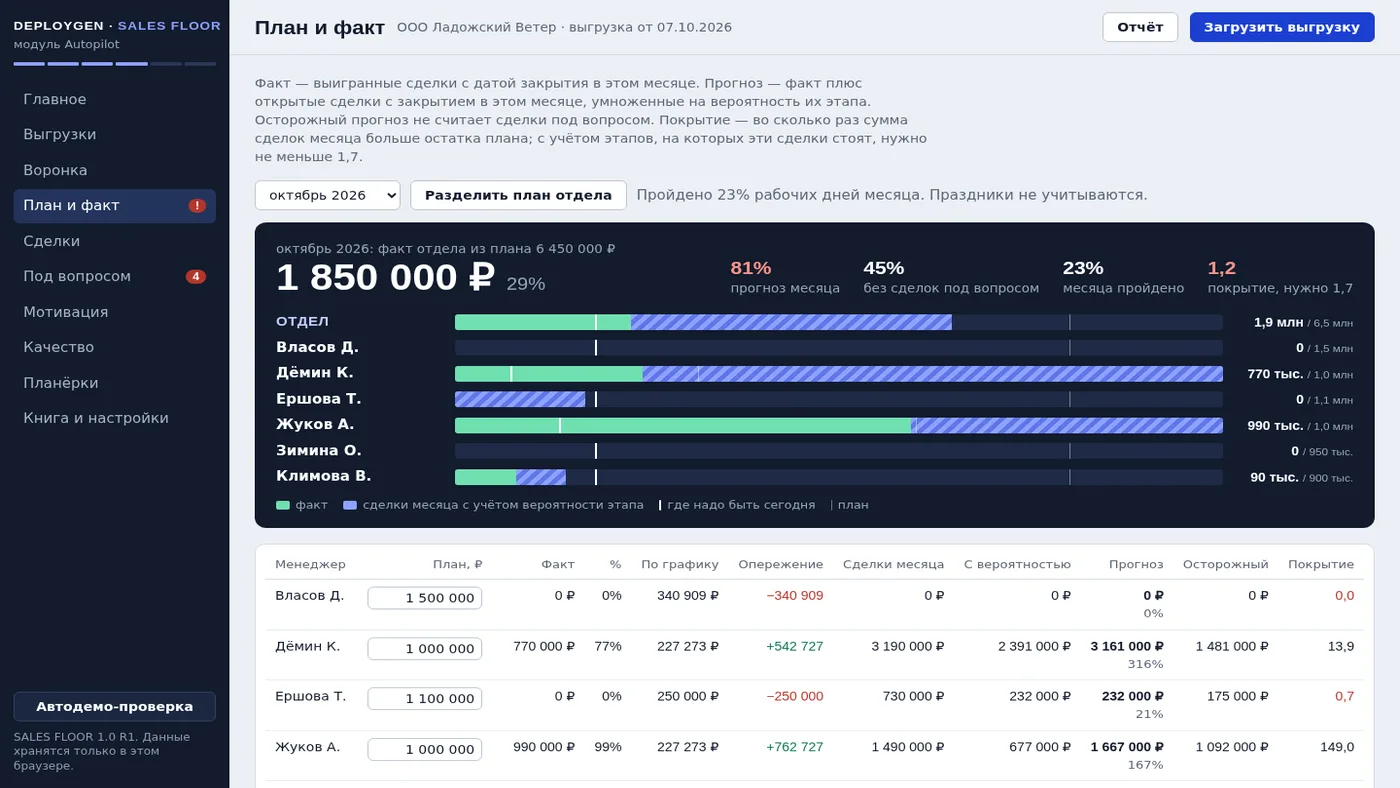Viewport: 1400px width, 788px height.
Task: Click the Отчёт button
Action: [x=1140, y=27]
